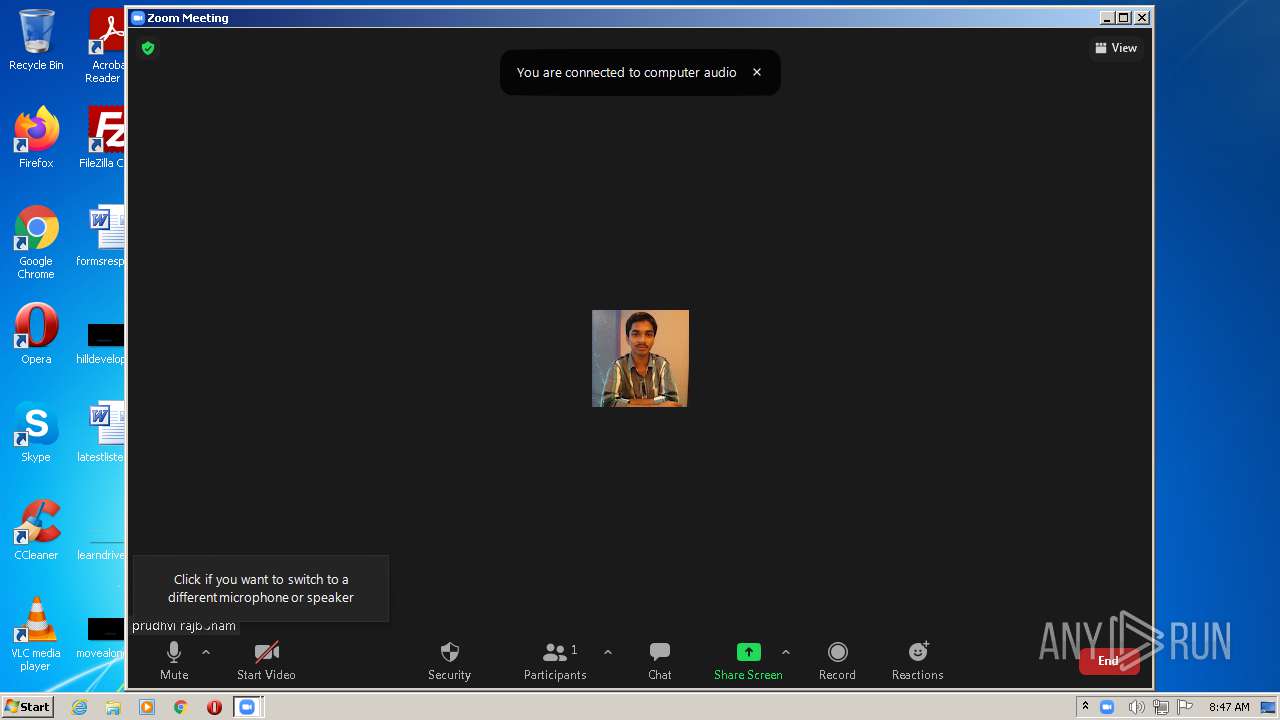
Task: Click the green Share Screen button
Action: pyautogui.click(x=748, y=661)
